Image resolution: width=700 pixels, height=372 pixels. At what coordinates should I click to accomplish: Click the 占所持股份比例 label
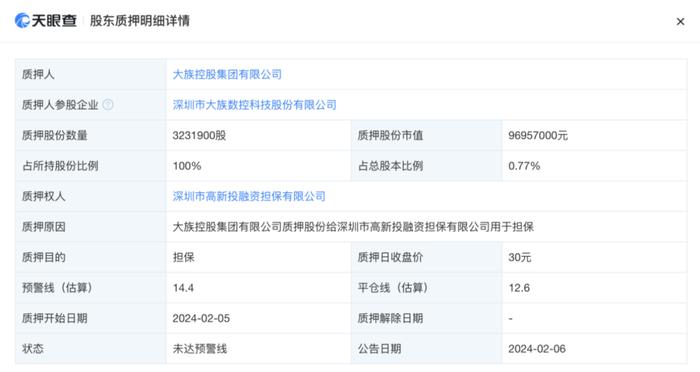coord(60,166)
